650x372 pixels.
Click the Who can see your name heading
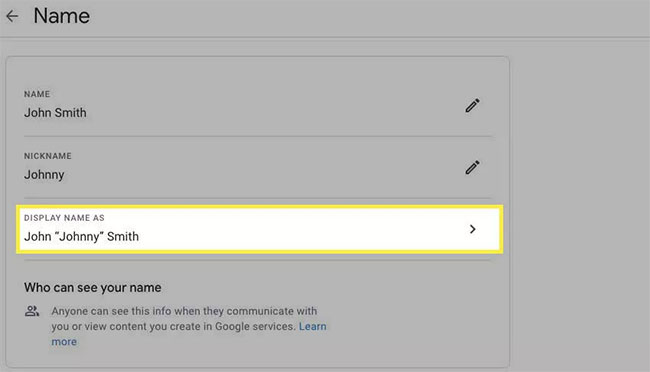point(92,287)
